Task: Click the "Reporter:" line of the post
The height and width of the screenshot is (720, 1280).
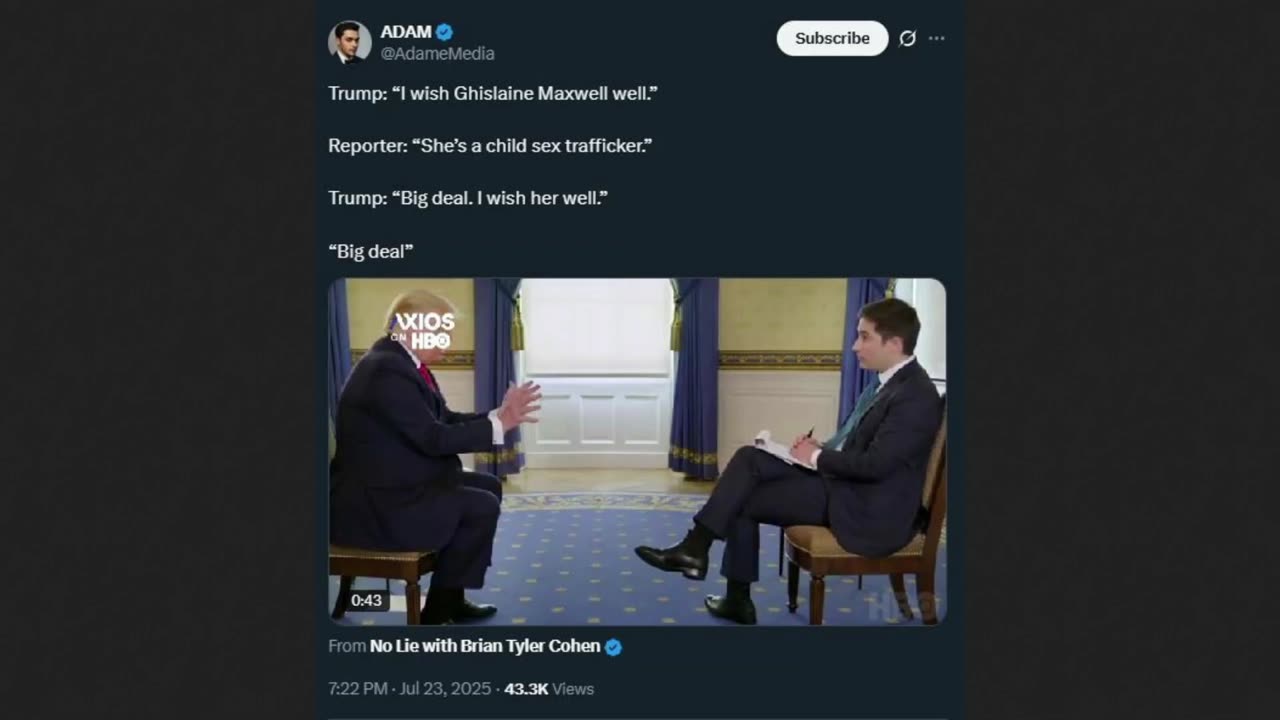Action: [490, 146]
